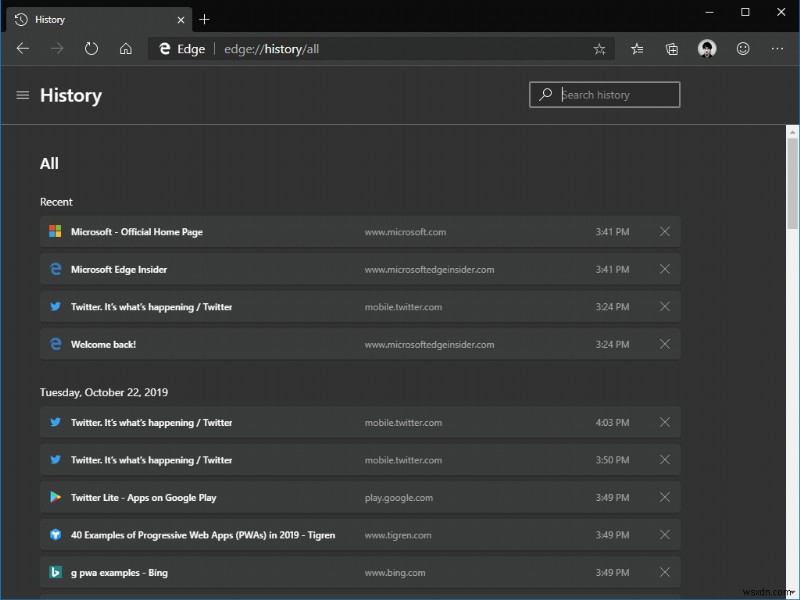Image resolution: width=800 pixels, height=600 pixels.
Task: Open the Collections icon on toolbar
Action: click(671, 48)
